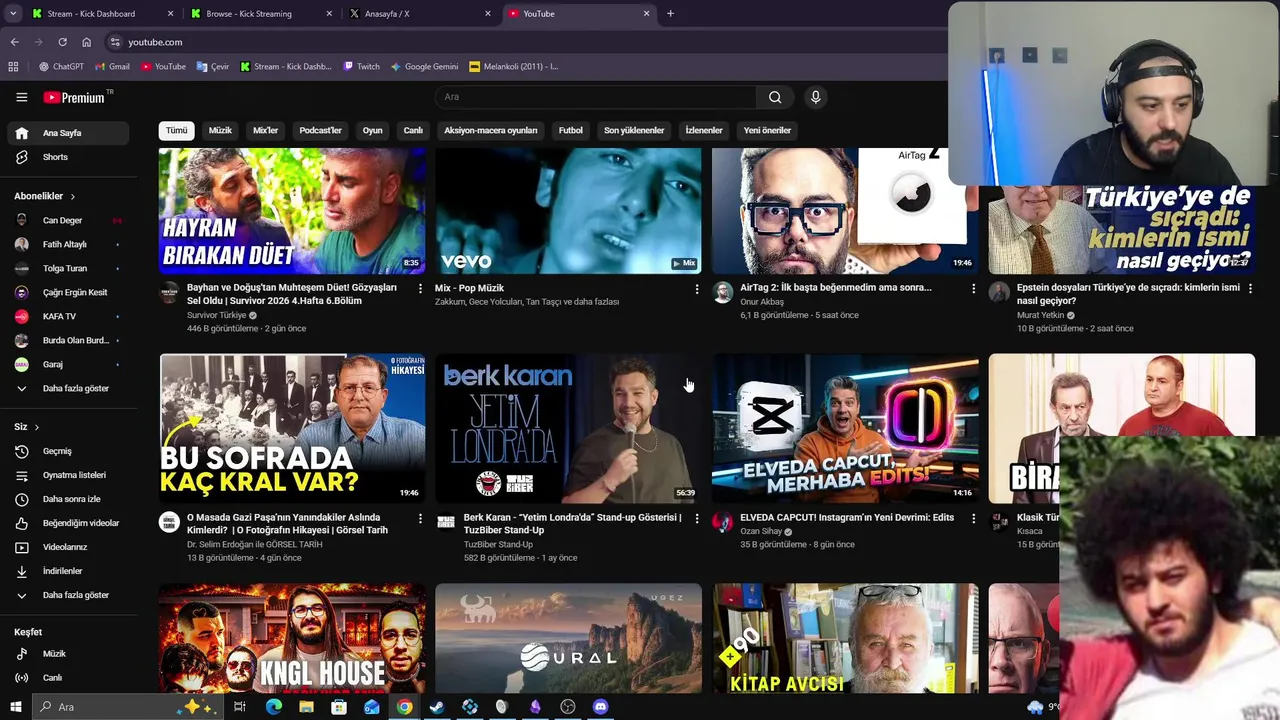This screenshot has width=1280, height=720.
Task: Open a new browser tab
Action: [x=670, y=14]
